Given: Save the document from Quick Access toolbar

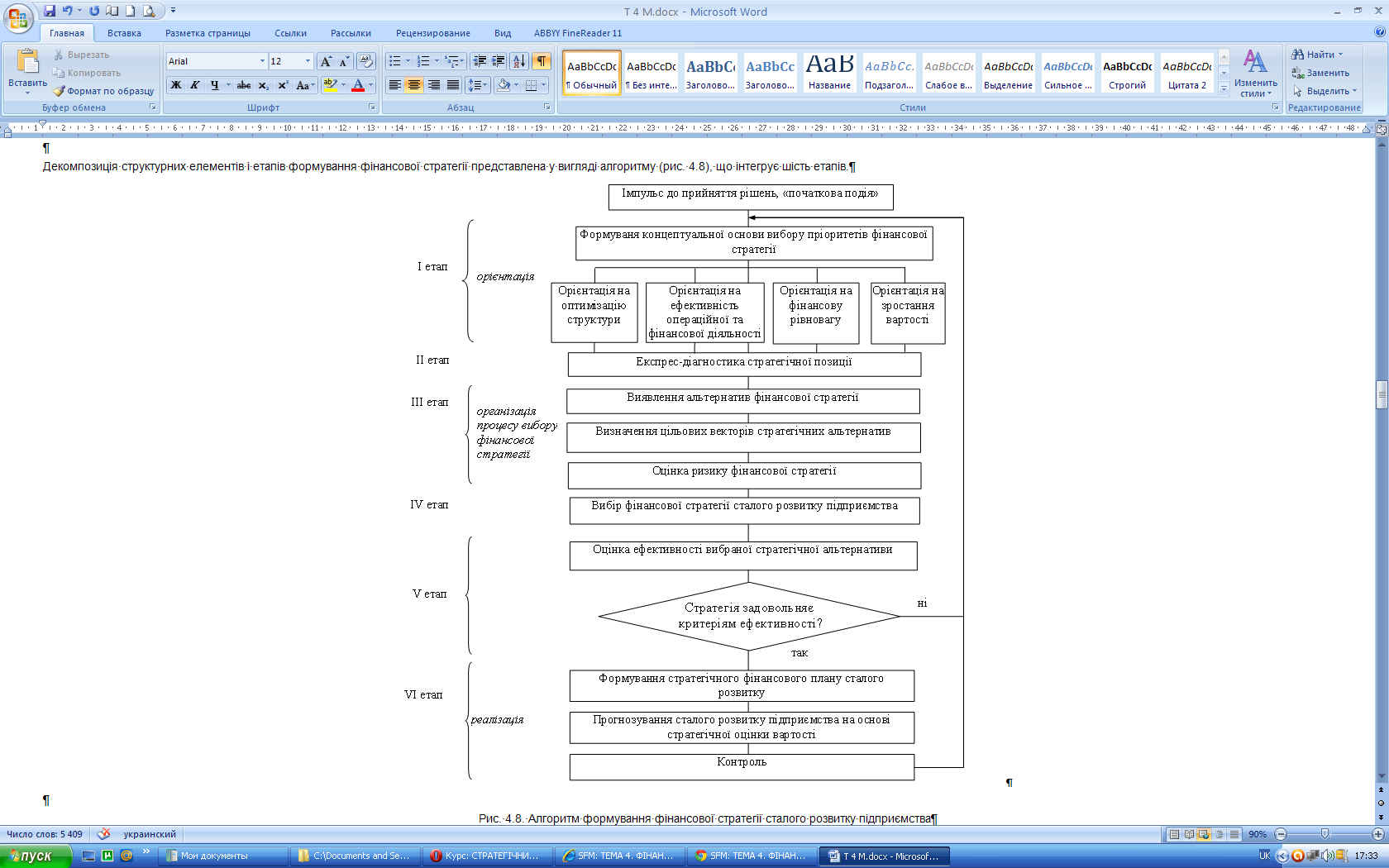Looking at the screenshot, I should coord(50,11).
